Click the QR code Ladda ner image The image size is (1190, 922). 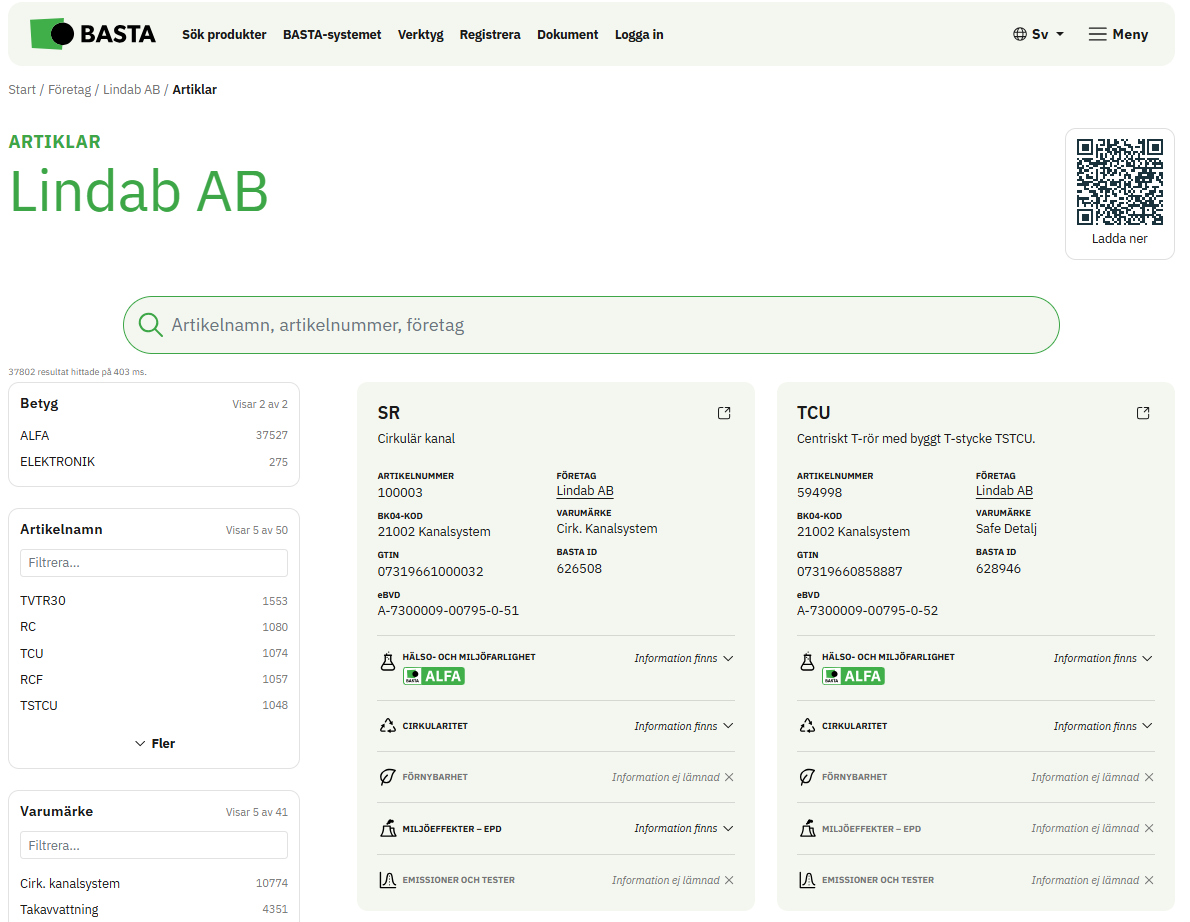(1119, 182)
